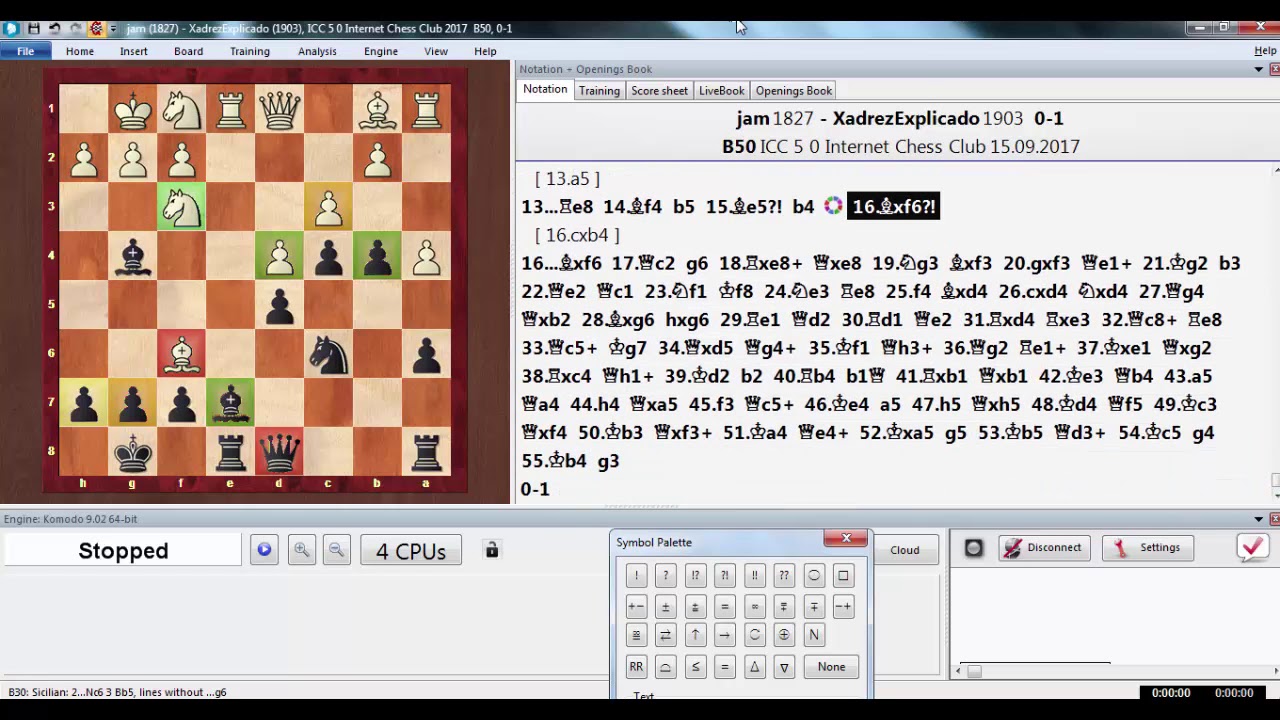Click the undo arrow in the title bar
Image resolution: width=1280 pixels, height=720 pixels.
[54, 28]
